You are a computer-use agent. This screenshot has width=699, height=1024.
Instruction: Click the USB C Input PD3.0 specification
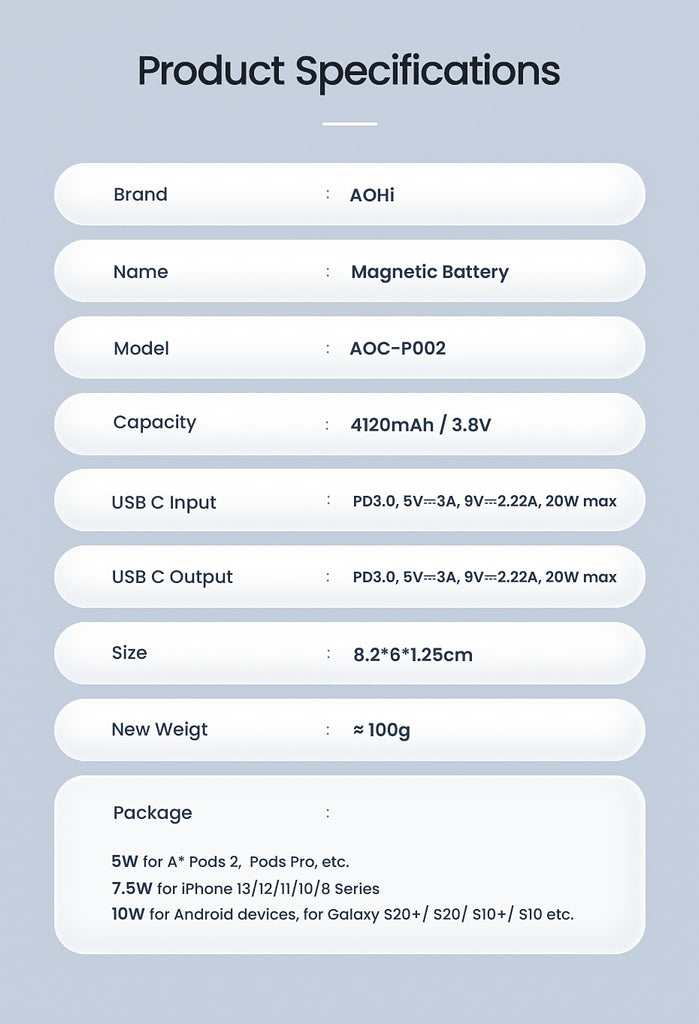485,502
